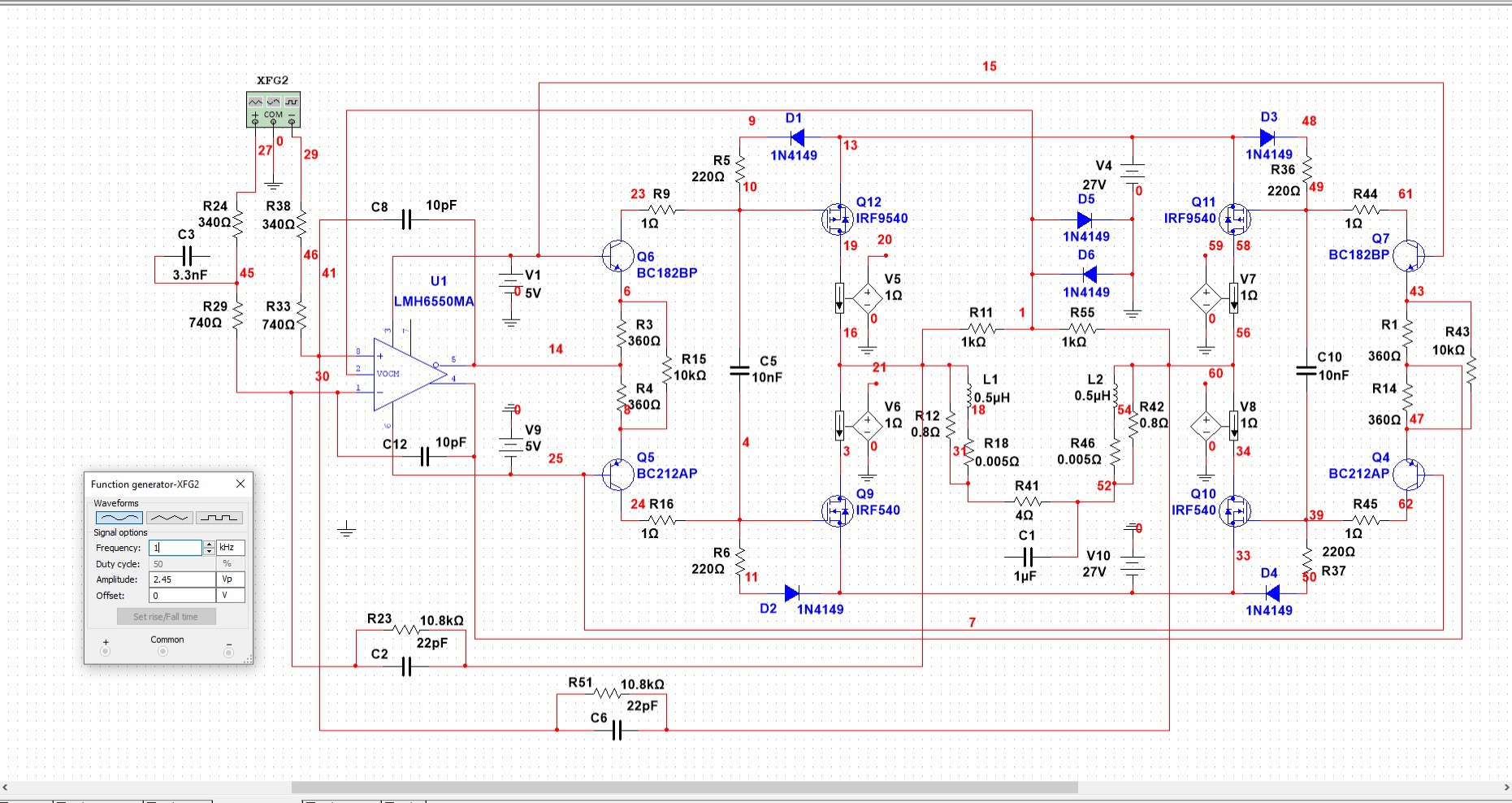Select transistor Q6 BC182BP
Screen dimensions: 1512x803
tap(617, 257)
